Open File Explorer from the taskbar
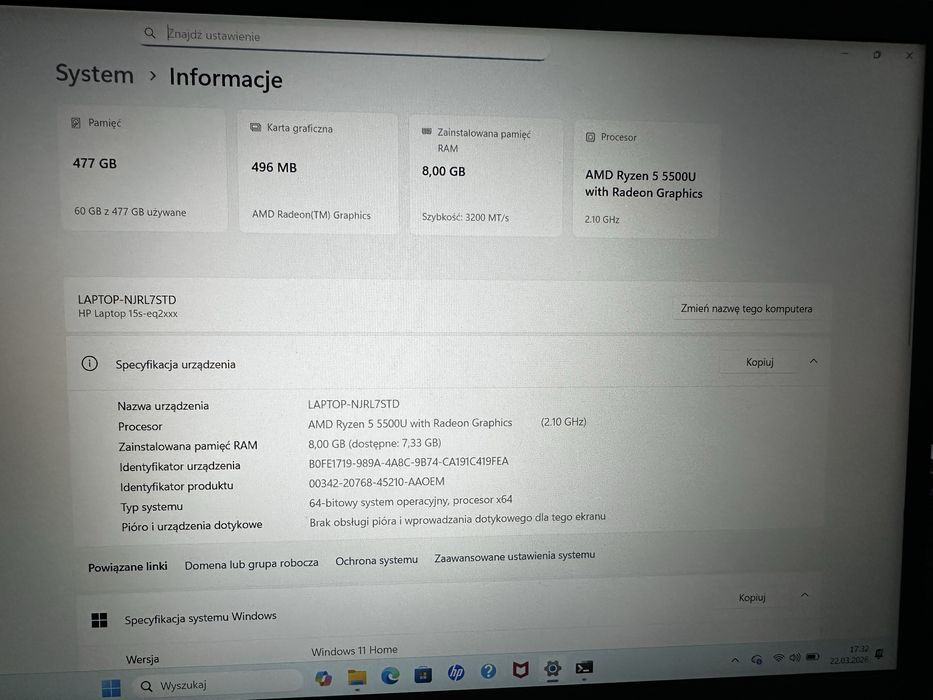Viewport: 933px width, 700px height. (x=357, y=677)
